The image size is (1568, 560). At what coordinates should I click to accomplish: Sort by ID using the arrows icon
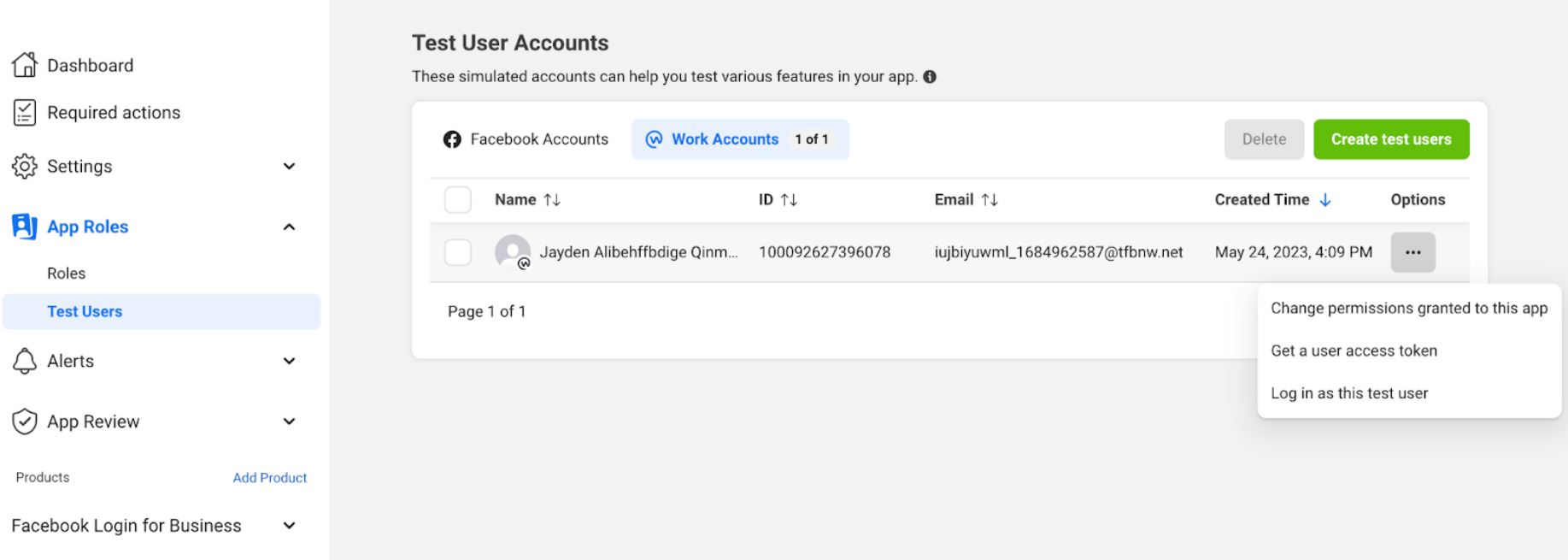click(x=789, y=200)
